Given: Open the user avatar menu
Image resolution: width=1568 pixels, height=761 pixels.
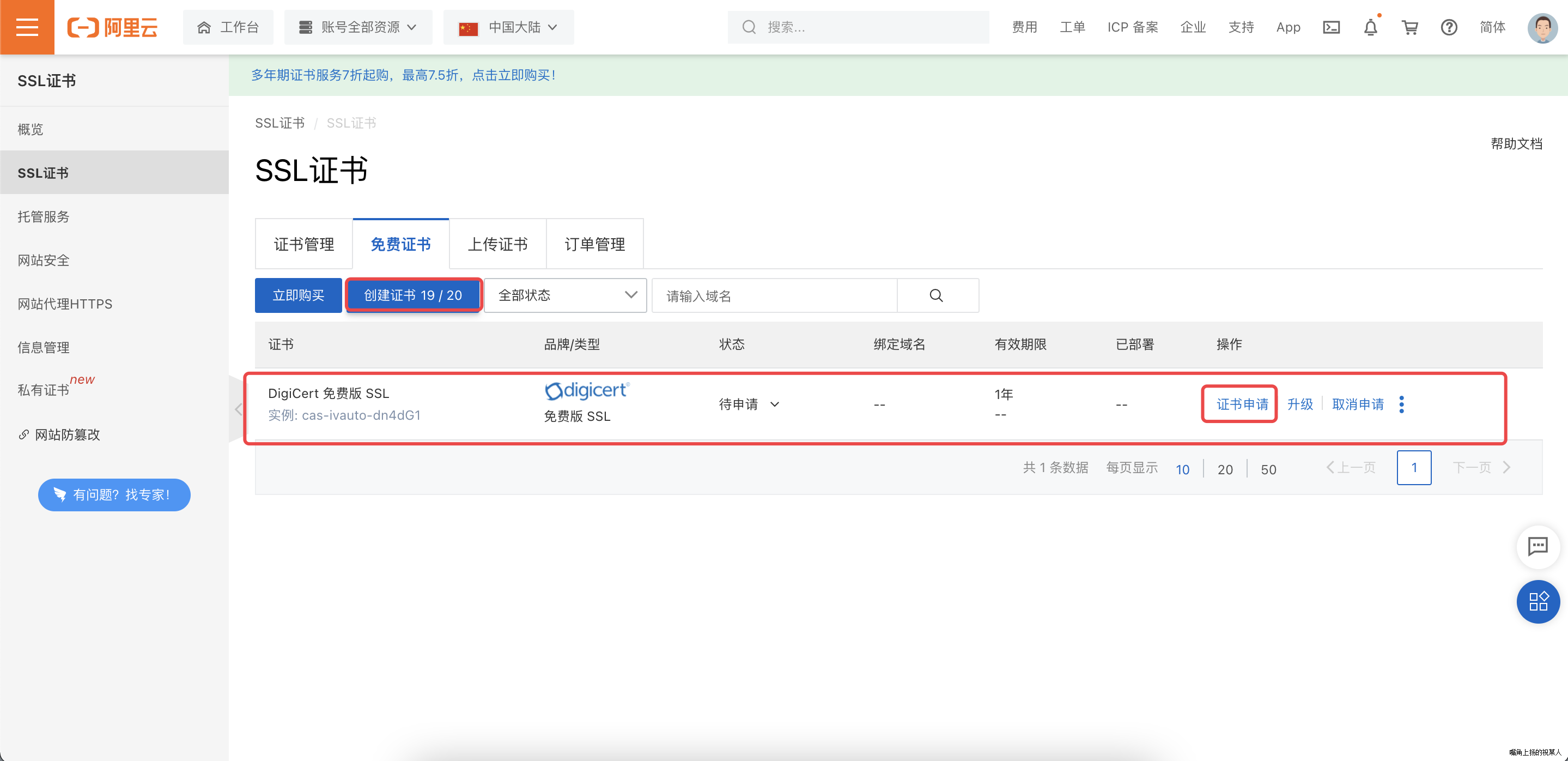Looking at the screenshot, I should (x=1542, y=27).
